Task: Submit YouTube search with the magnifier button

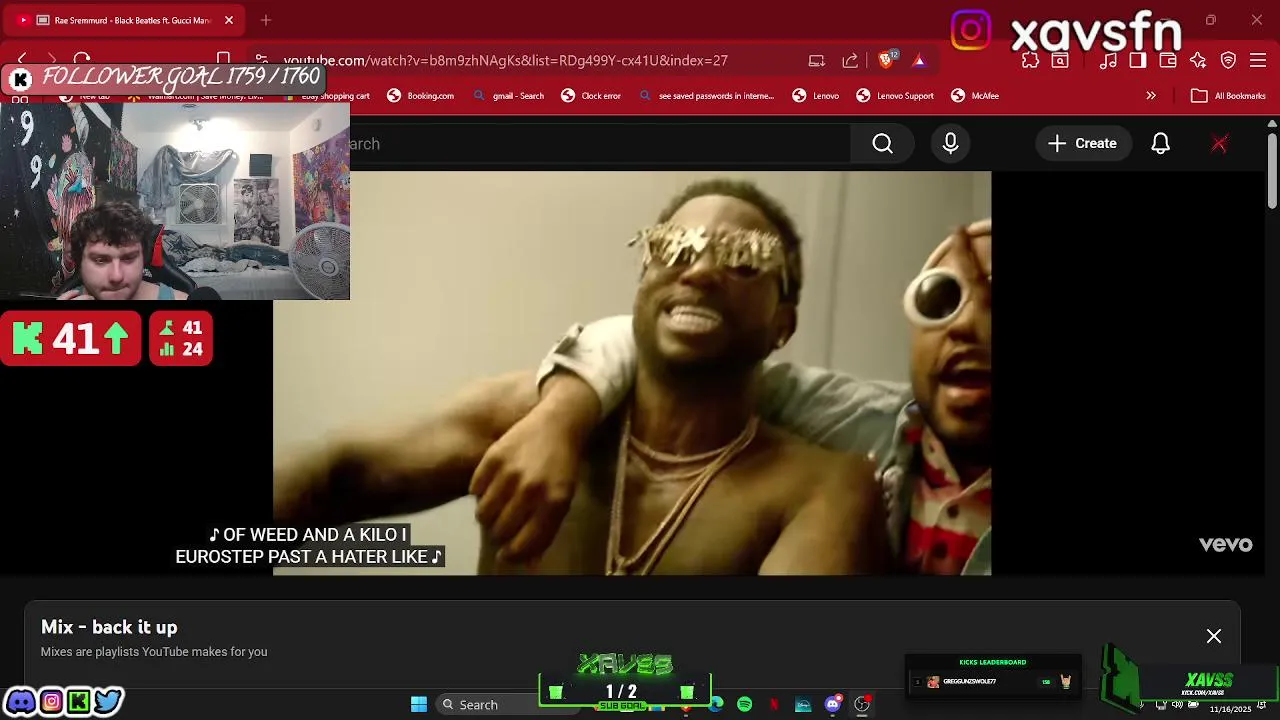Action: pos(883,144)
